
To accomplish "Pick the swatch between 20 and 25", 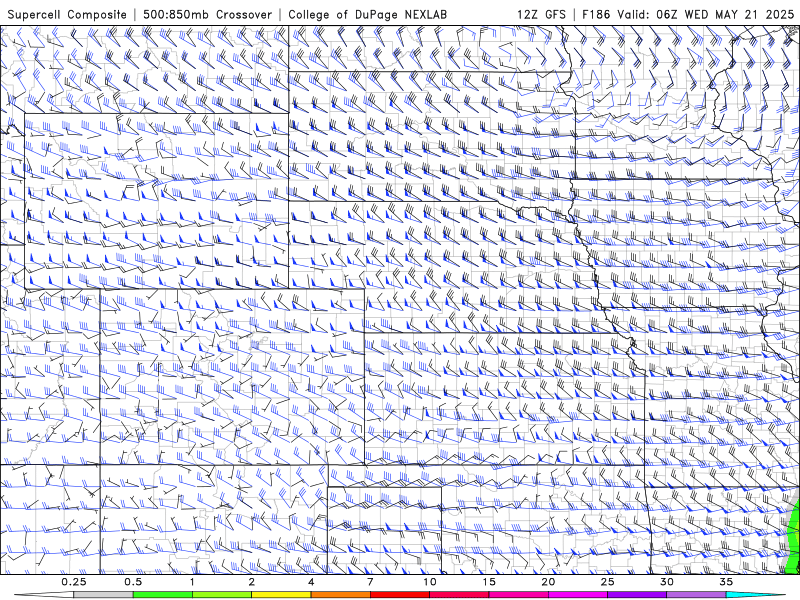I will [578, 595].
